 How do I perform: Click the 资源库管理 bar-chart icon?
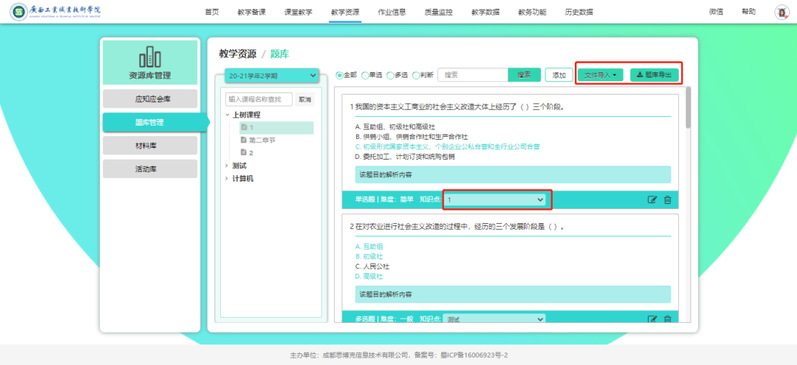click(150, 57)
